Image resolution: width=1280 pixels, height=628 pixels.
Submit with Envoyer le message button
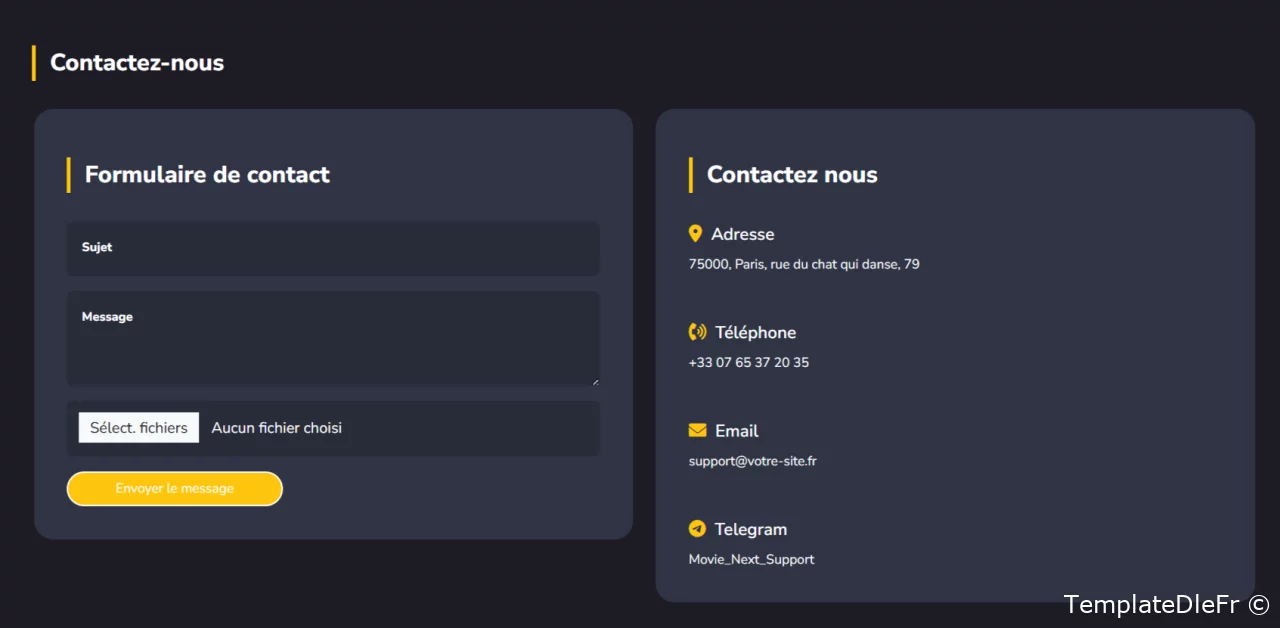175,489
